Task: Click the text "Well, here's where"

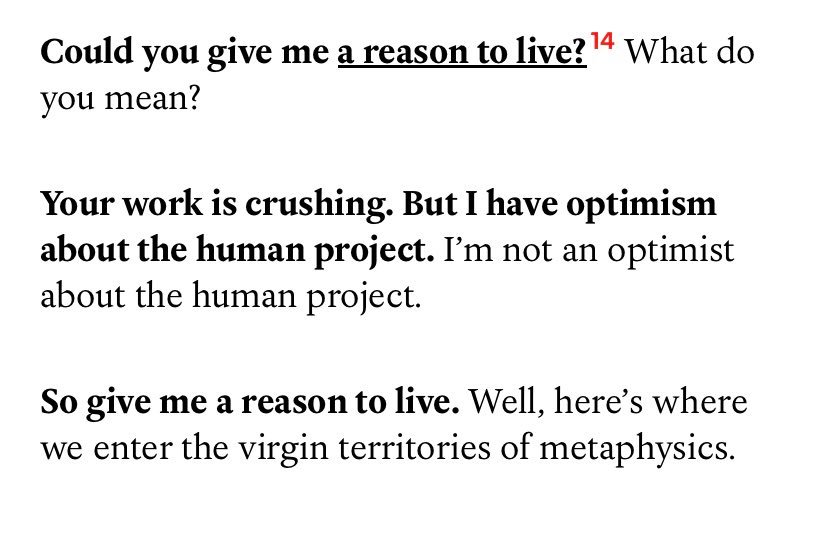Action: click(608, 401)
